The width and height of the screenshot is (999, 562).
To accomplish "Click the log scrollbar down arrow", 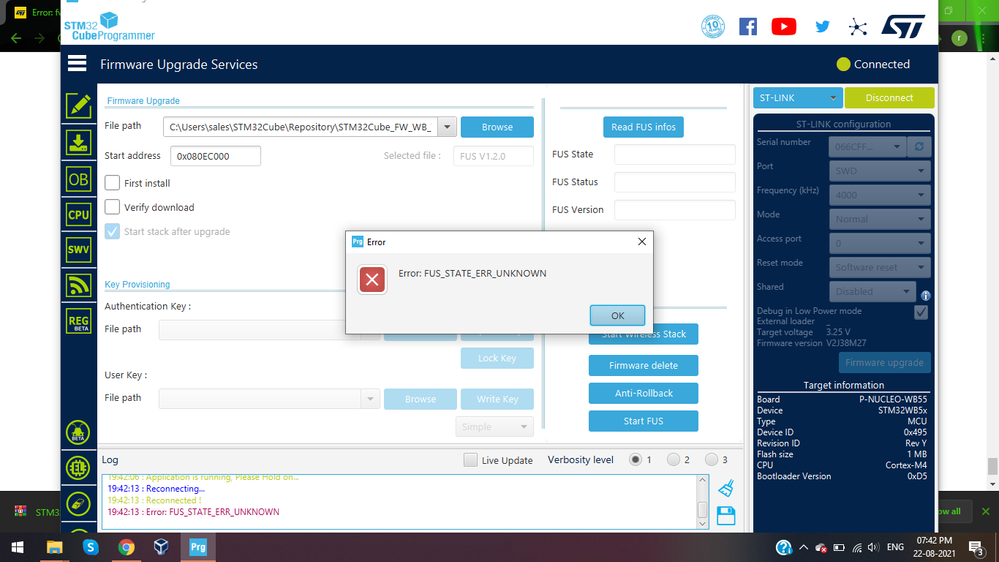I will pos(703,523).
